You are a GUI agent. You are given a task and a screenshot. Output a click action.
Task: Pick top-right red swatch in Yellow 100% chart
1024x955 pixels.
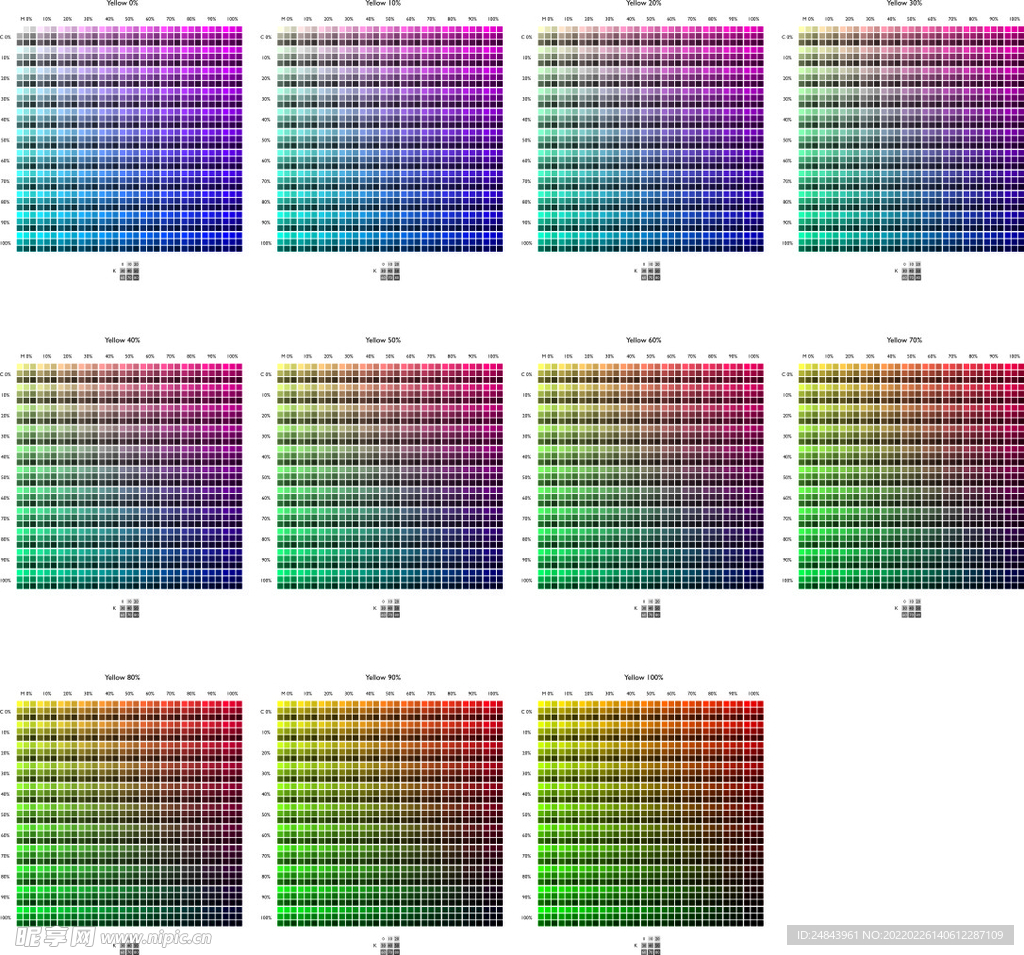[758, 705]
